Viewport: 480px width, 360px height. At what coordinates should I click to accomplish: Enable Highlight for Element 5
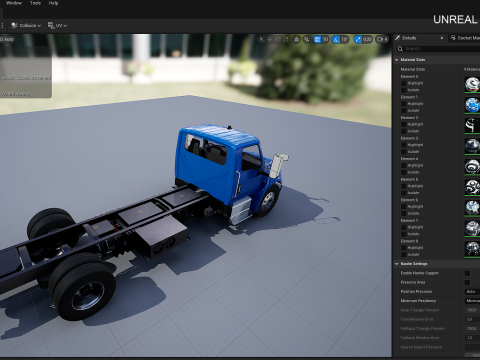(403, 186)
